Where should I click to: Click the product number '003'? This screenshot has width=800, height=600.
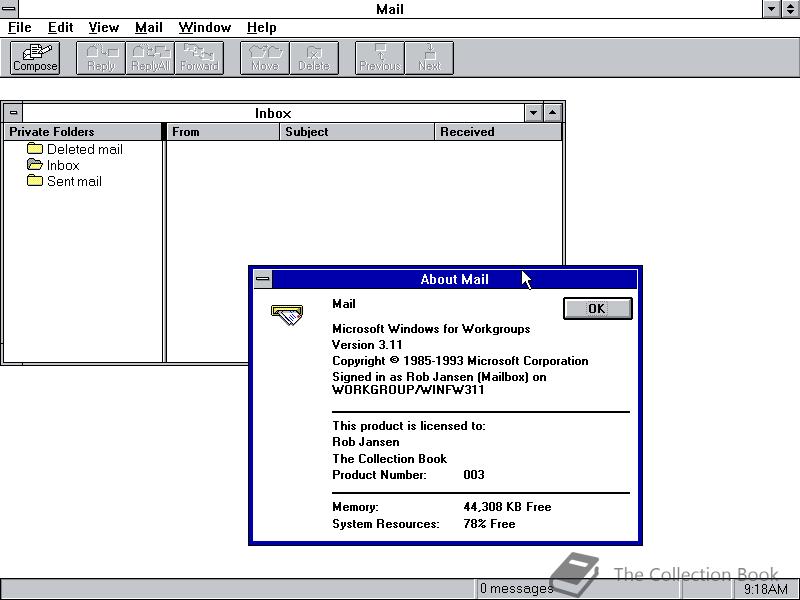point(474,475)
